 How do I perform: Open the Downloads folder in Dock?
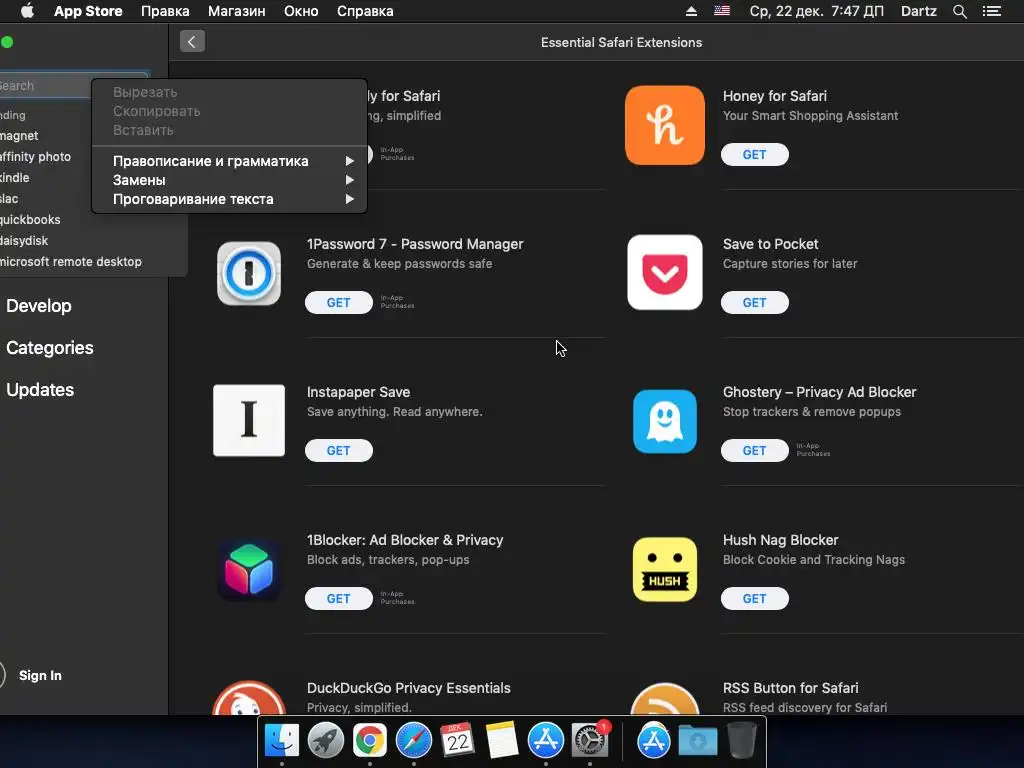(x=697, y=741)
